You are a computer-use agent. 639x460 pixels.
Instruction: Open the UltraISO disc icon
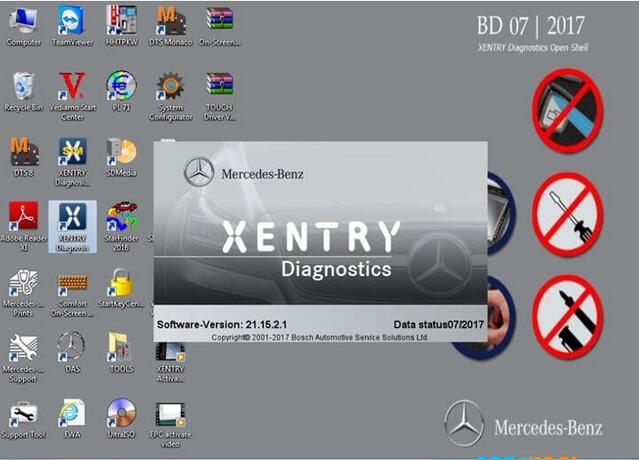tap(121, 414)
